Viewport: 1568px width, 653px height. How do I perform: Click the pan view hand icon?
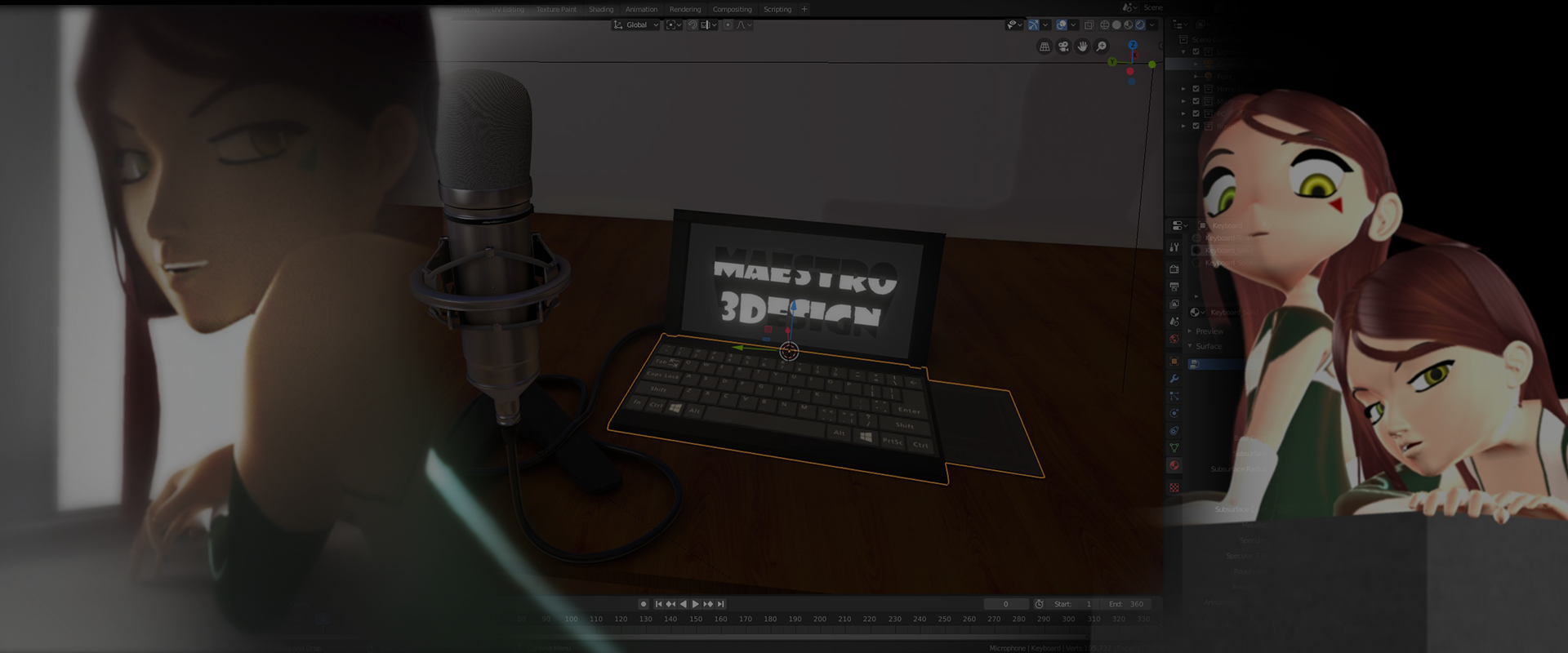[x=1083, y=47]
